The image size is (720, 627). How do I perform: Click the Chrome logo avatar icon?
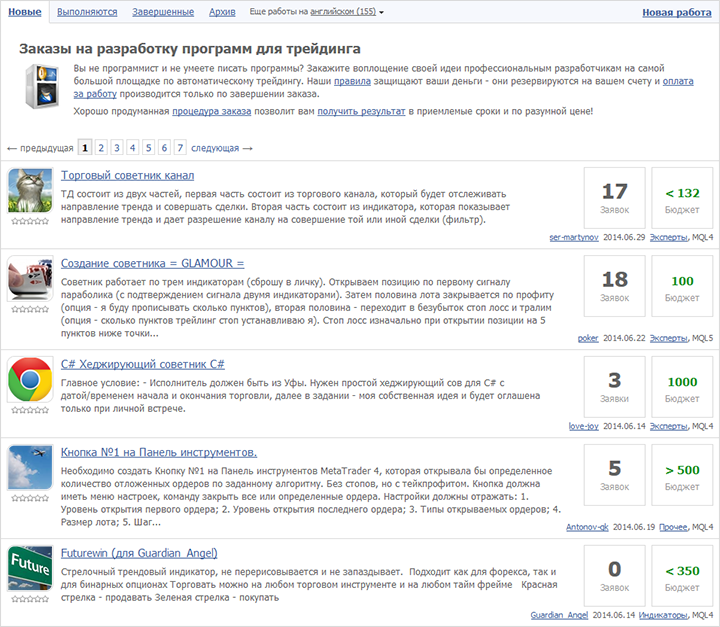coord(30,378)
